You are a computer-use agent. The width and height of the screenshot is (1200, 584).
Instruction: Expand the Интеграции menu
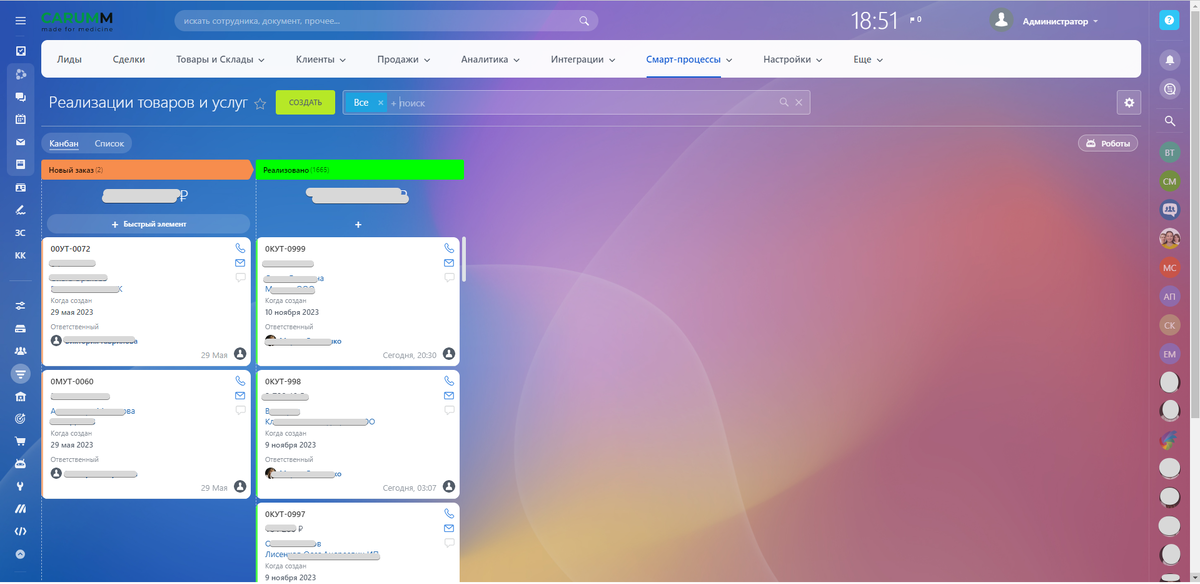point(583,59)
